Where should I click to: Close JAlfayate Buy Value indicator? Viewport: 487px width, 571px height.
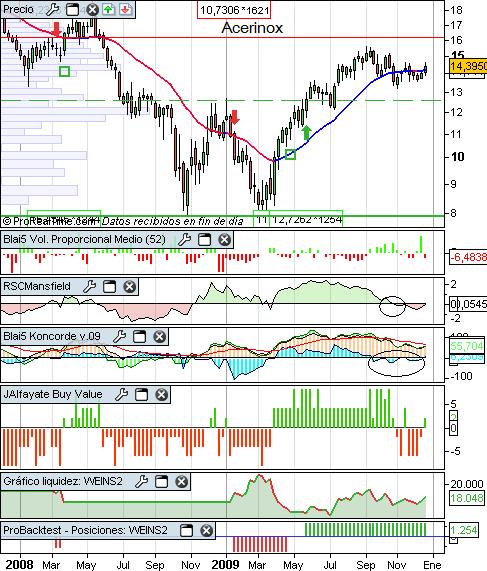pyautogui.click(x=161, y=394)
